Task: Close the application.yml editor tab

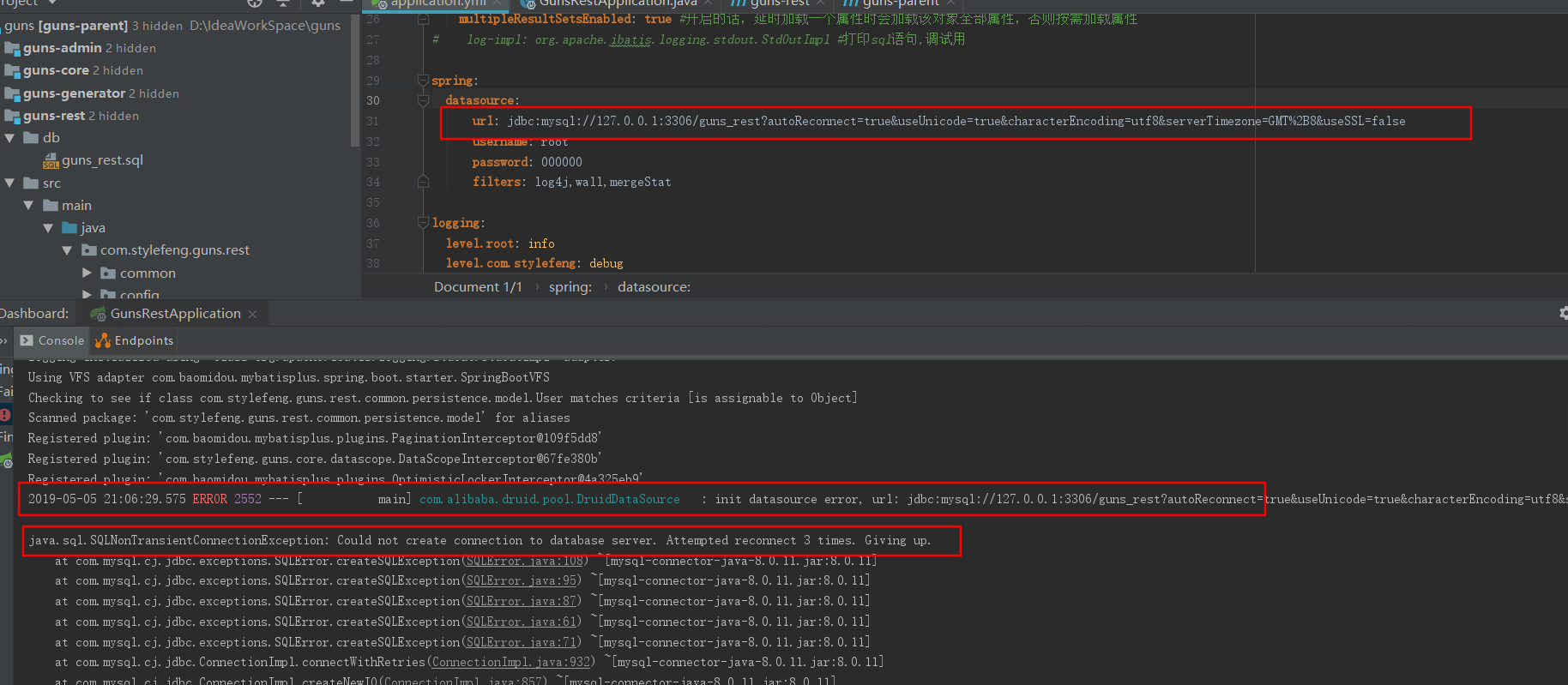Action: pyautogui.click(x=497, y=3)
